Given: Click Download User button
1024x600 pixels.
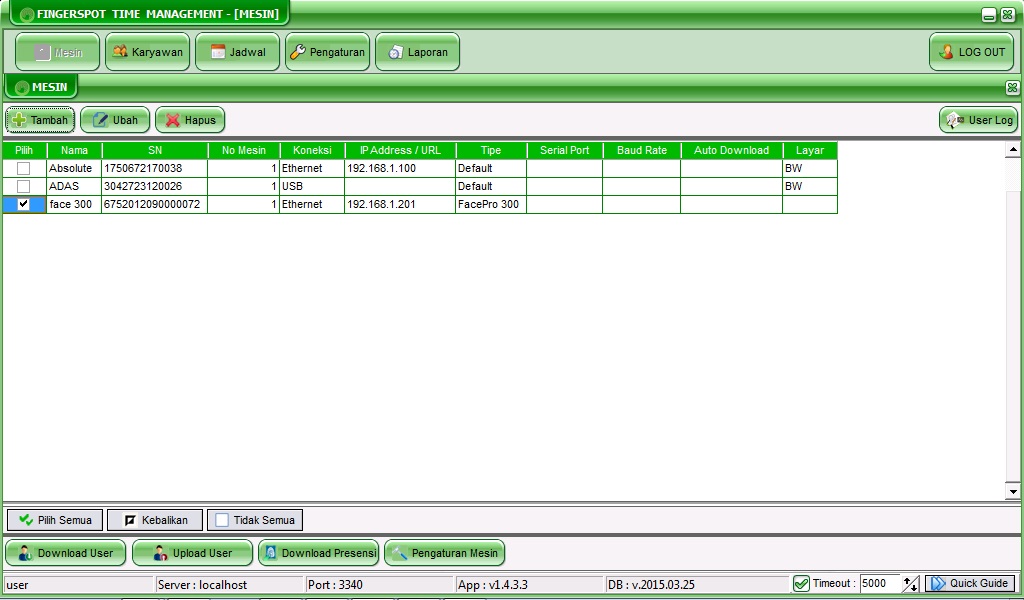Looking at the screenshot, I should [x=65, y=553].
